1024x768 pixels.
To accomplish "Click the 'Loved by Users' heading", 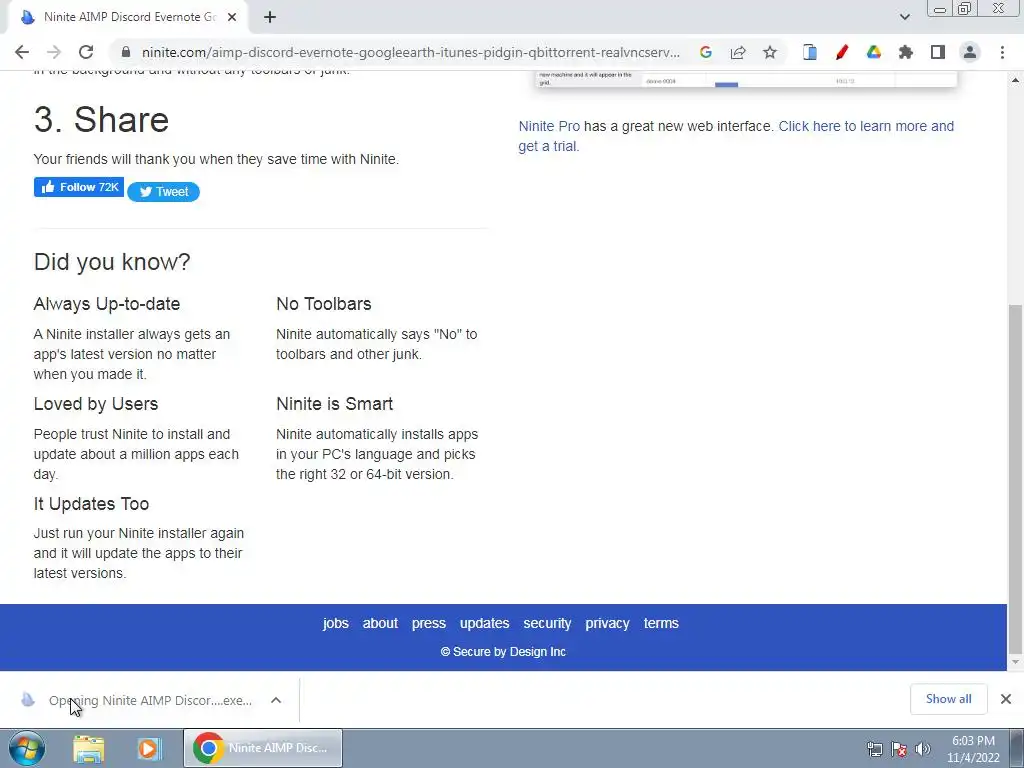I will pos(95,404).
